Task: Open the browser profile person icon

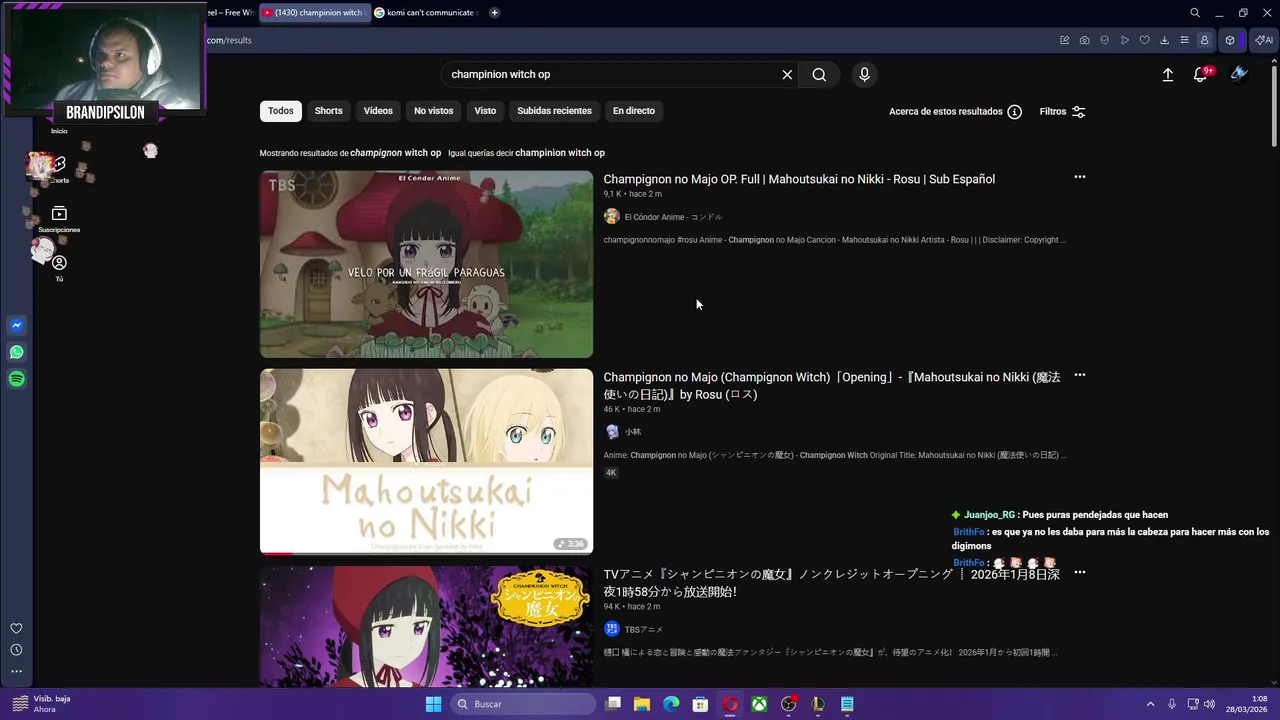Action: point(1205,40)
